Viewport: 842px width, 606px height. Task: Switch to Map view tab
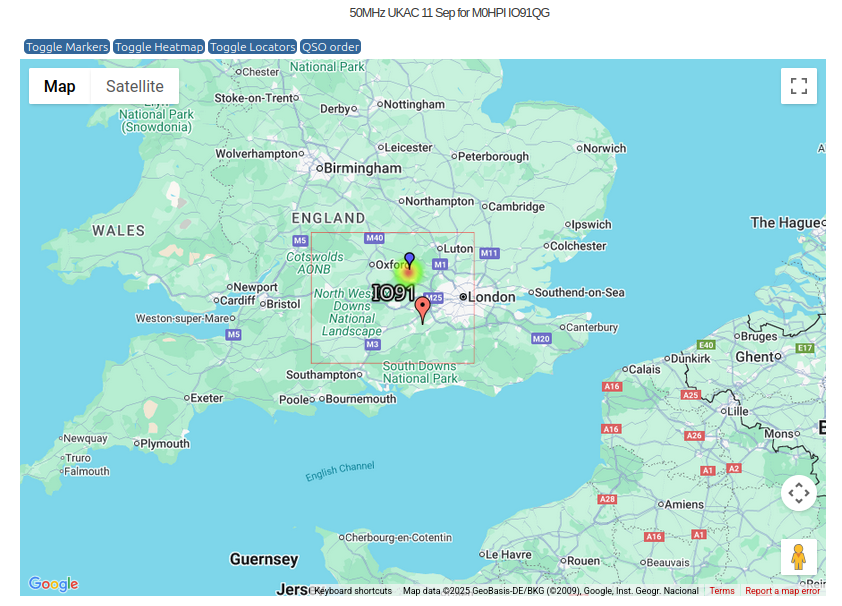(60, 86)
